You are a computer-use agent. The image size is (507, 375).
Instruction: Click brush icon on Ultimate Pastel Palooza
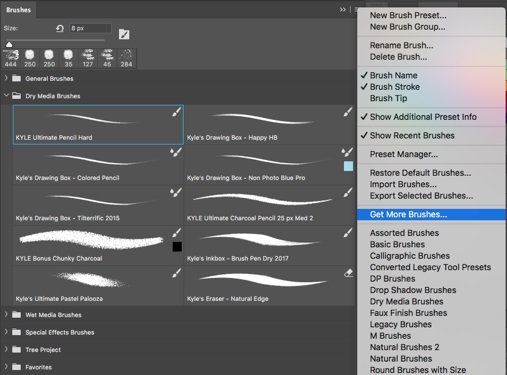point(177,273)
